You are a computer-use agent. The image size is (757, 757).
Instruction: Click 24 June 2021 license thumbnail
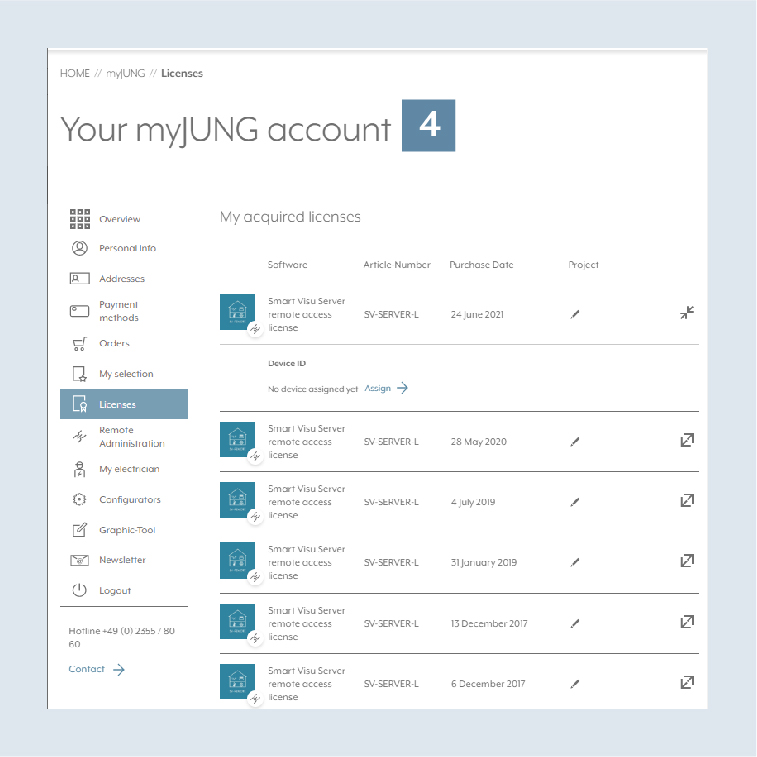pyautogui.click(x=238, y=312)
